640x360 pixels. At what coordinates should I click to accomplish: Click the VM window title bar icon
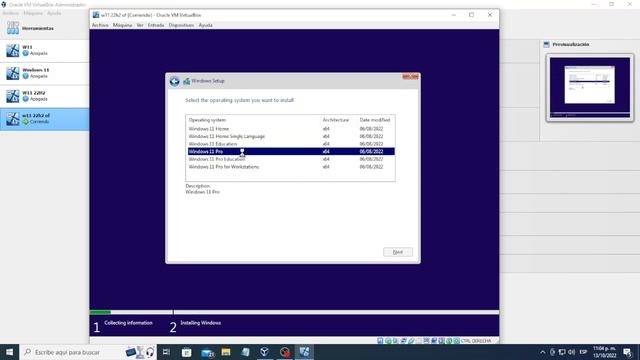(96, 15)
